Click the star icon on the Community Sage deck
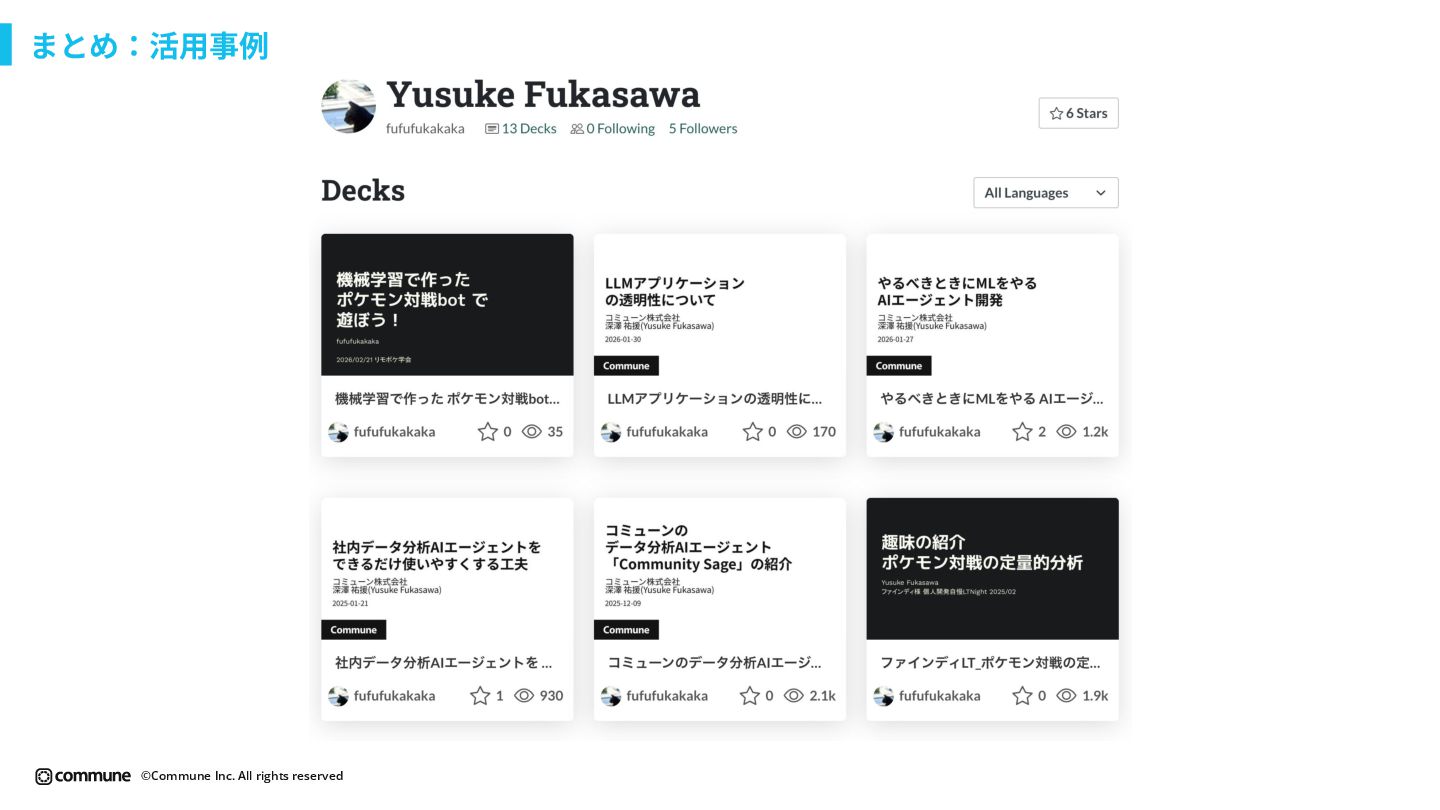 (x=749, y=695)
